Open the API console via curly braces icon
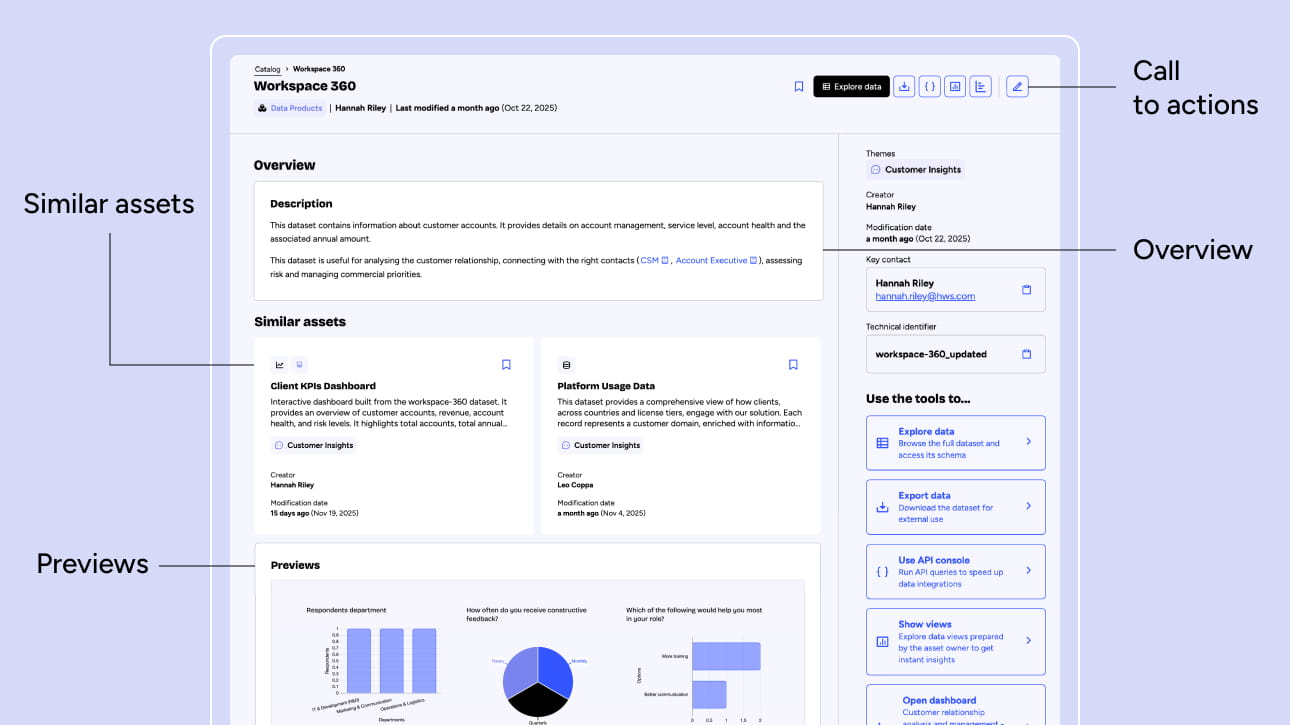Viewport: 1290px width, 725px height. coord(930,87)
